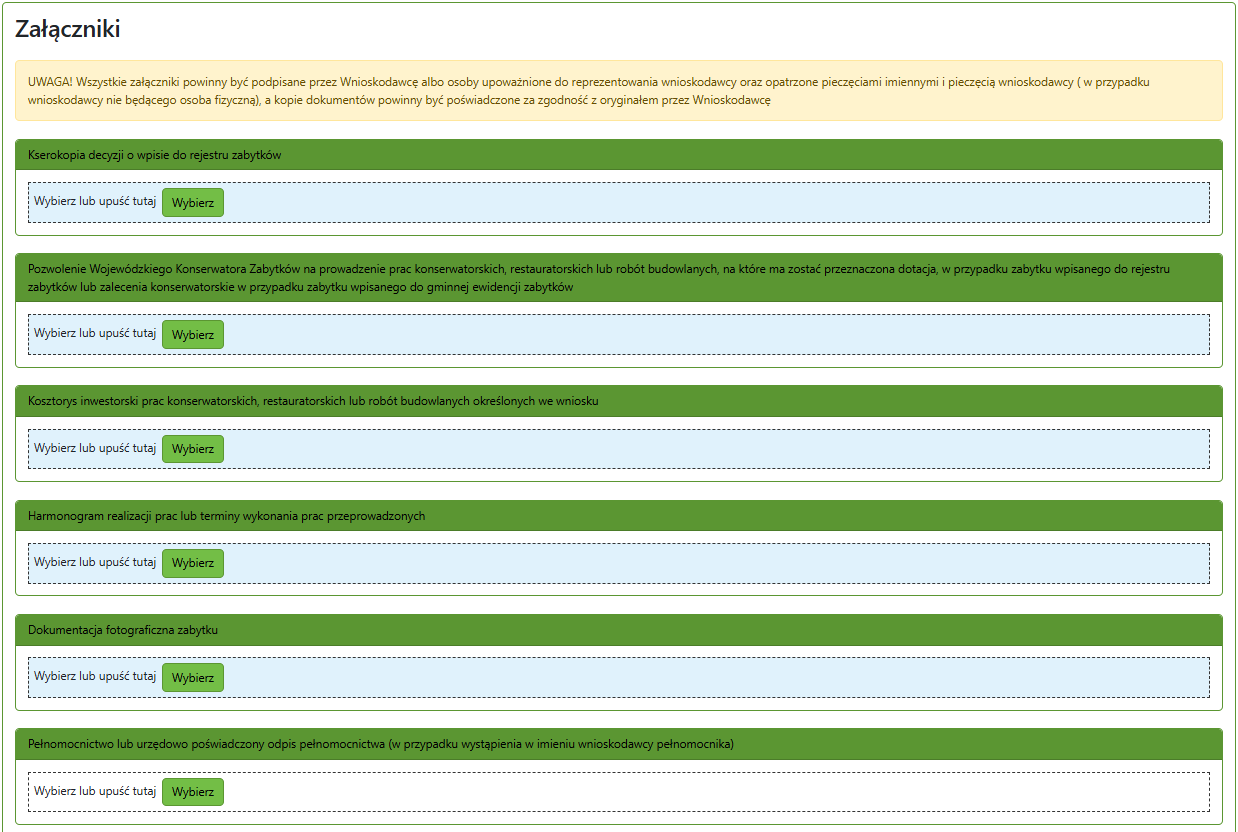1238x832 pixels.
Task: Click Wybierz button for Kserokopia decyzji attachment
Action: pos(192,202)
